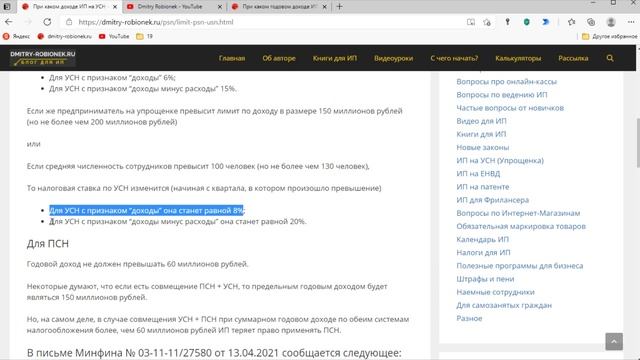Open Вопросы про онлайн-кассы category

click(x=506, y=82)
